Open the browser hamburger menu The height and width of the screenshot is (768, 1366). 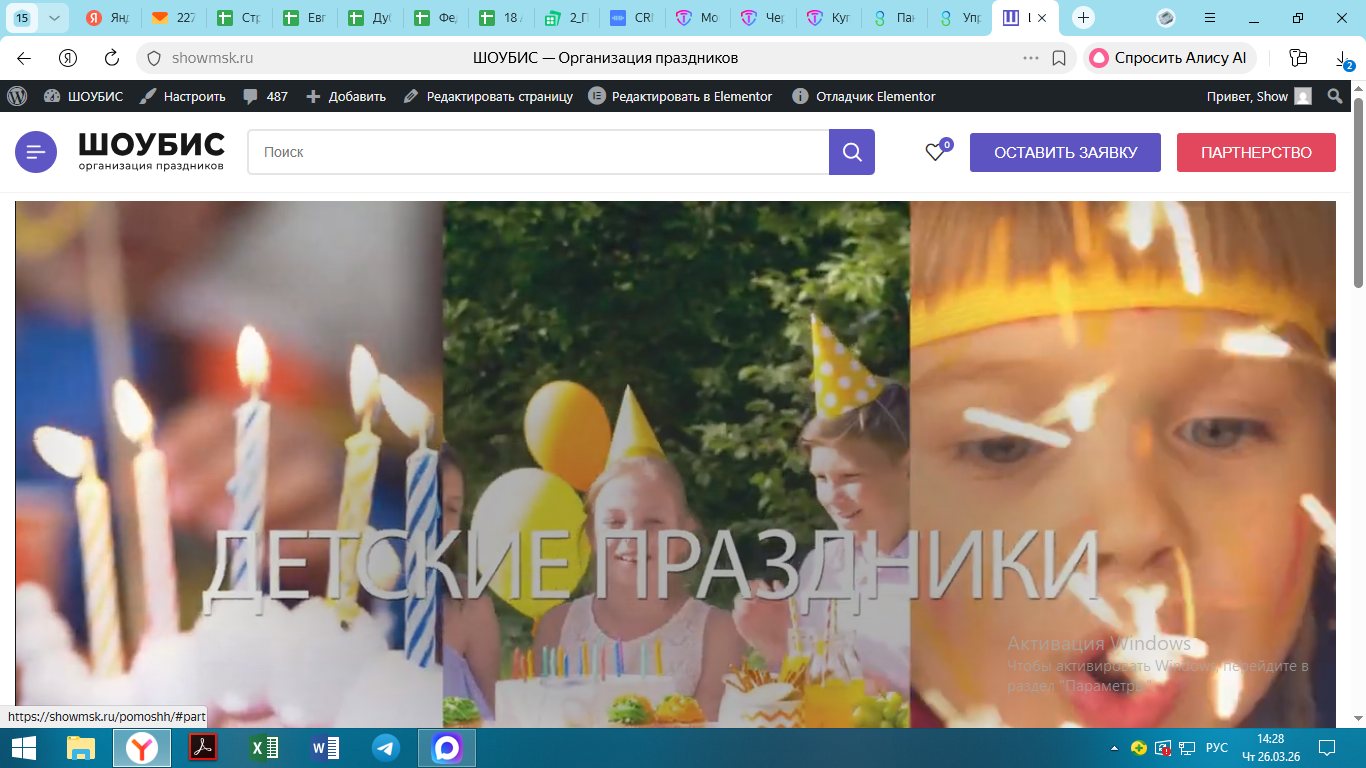(1209, 18)
